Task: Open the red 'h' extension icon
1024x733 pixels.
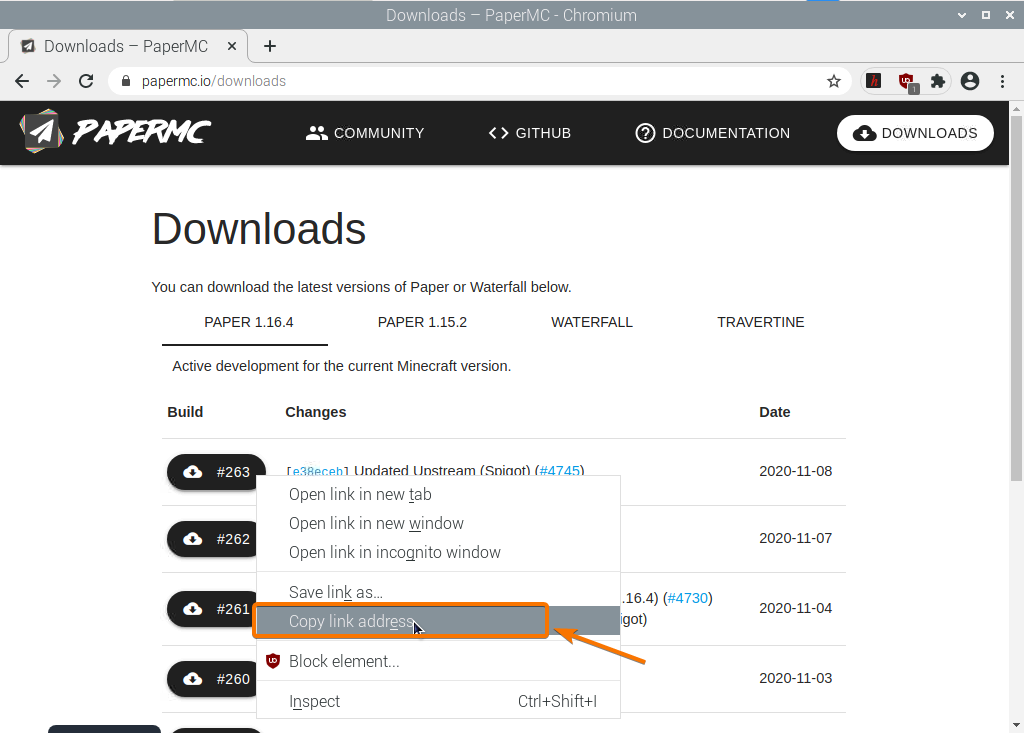Action: [x=874, y=81]
